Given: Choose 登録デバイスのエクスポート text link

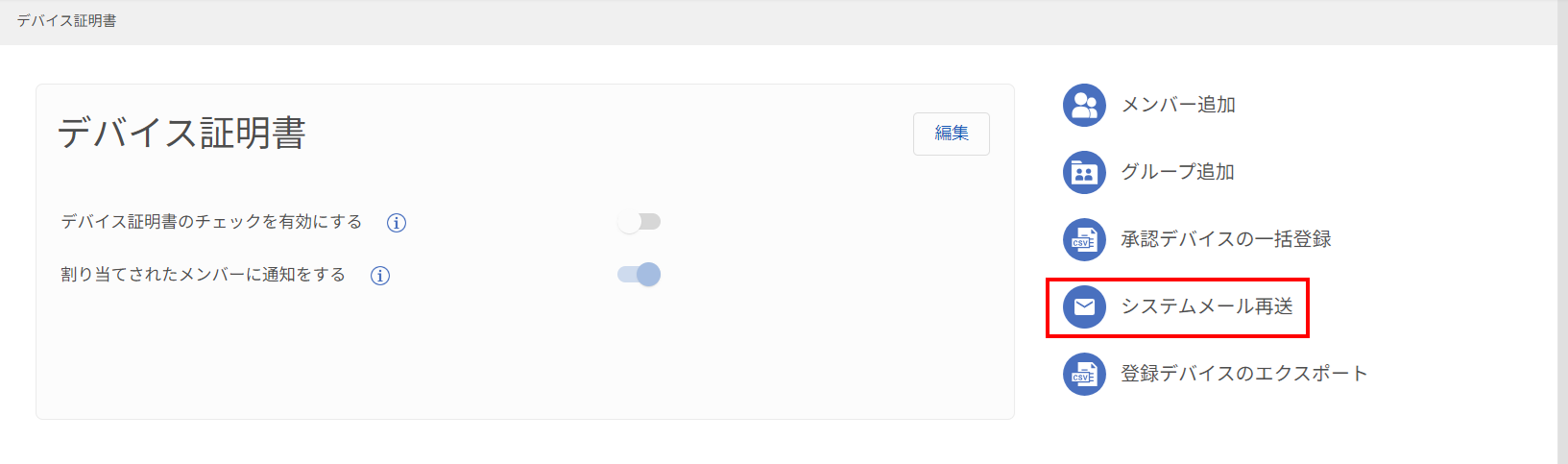Looking at the screenshot, I should (1244, 374).
